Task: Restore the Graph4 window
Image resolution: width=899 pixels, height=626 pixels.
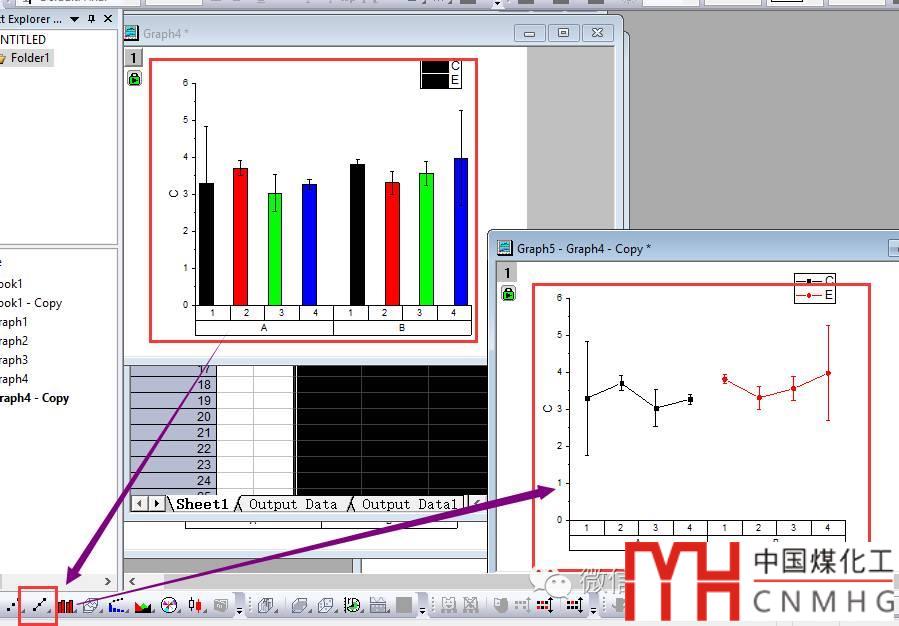Action: 563,33
